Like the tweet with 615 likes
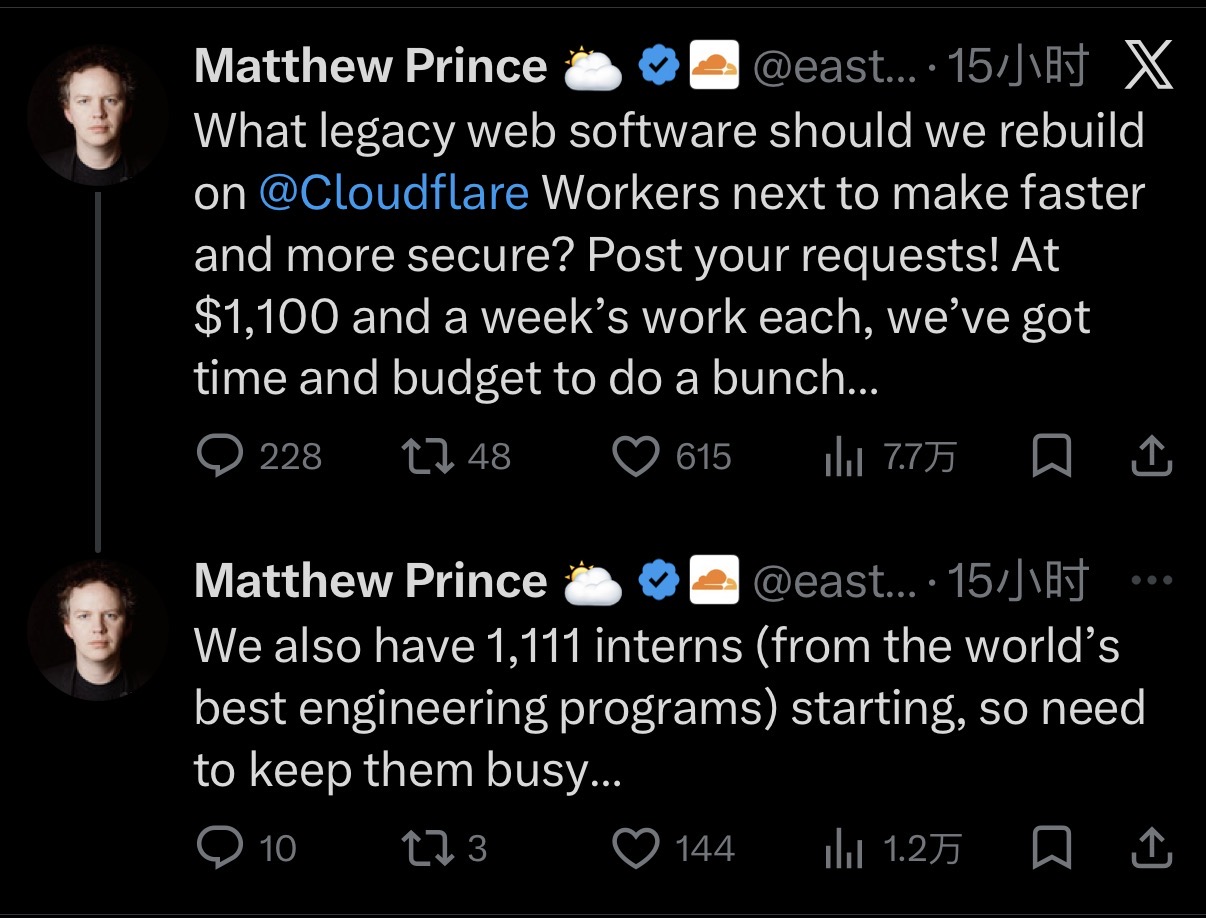 tap(634, 457)
